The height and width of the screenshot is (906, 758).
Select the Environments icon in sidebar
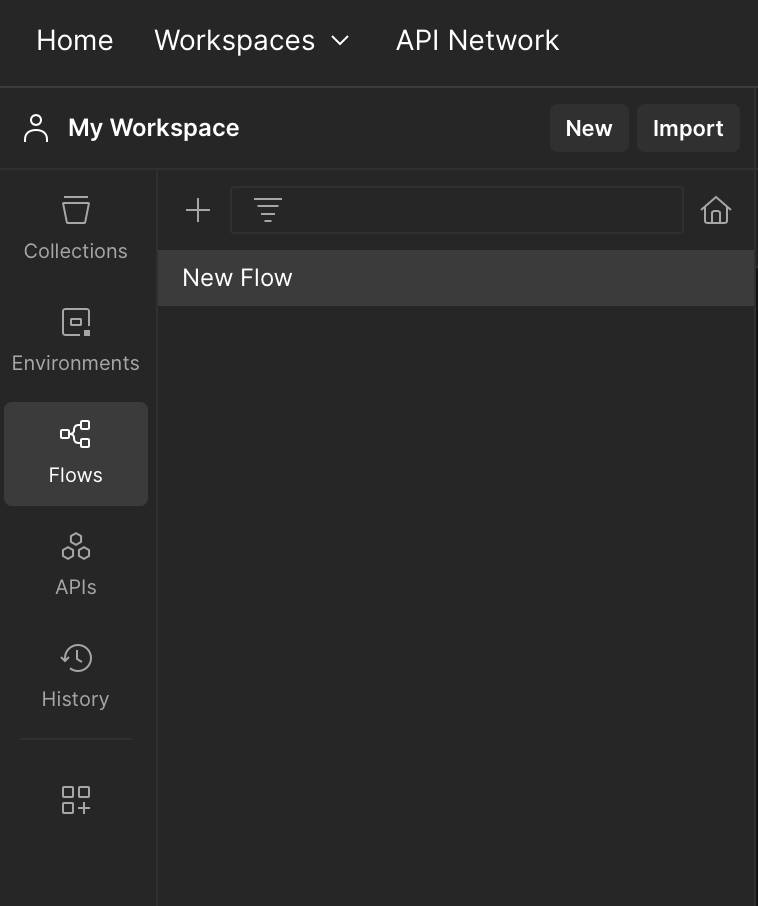[76, 322]
